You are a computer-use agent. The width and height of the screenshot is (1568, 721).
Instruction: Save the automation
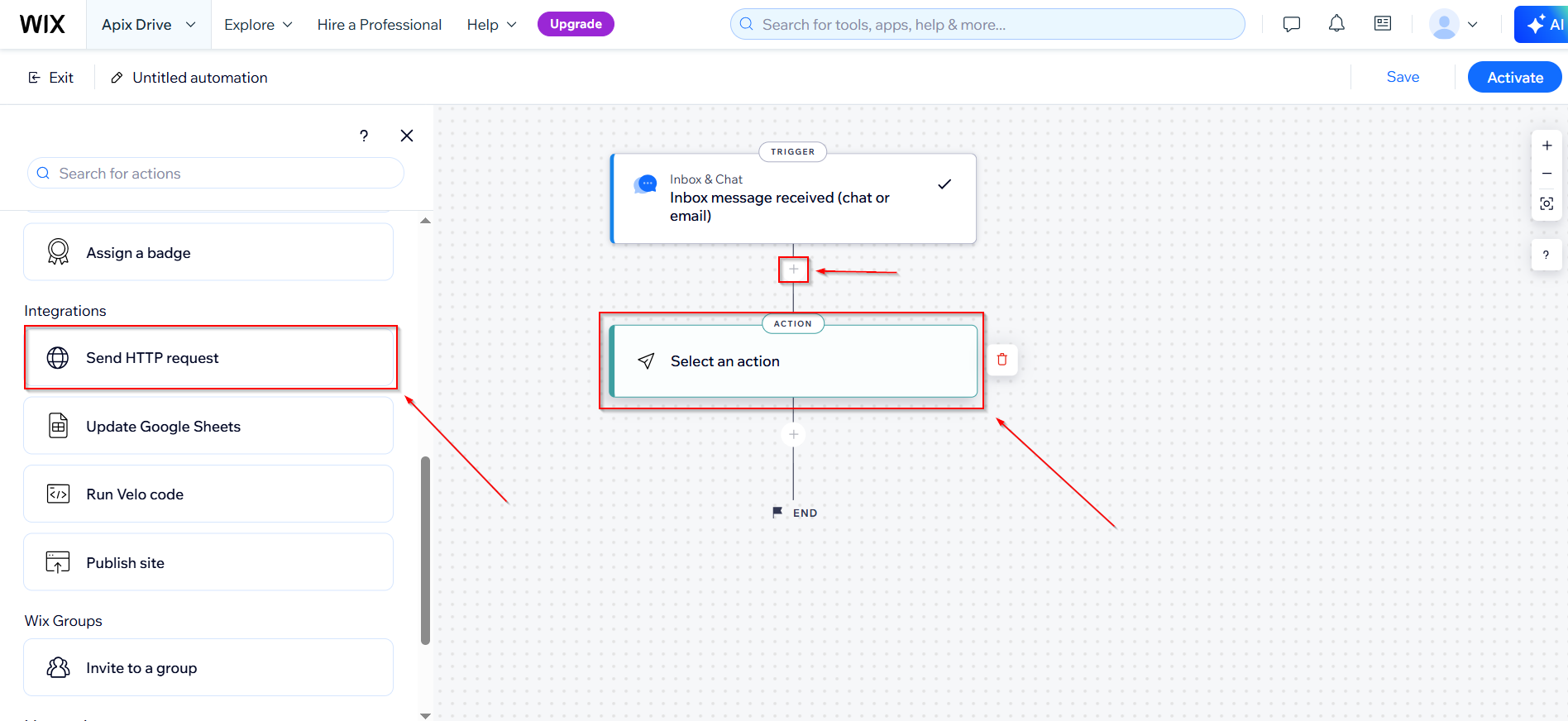pos(1403,77)
